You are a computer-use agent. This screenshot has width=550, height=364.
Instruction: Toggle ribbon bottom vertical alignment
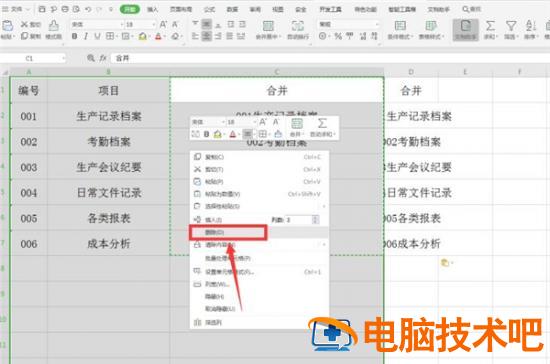tap(218, 24)
